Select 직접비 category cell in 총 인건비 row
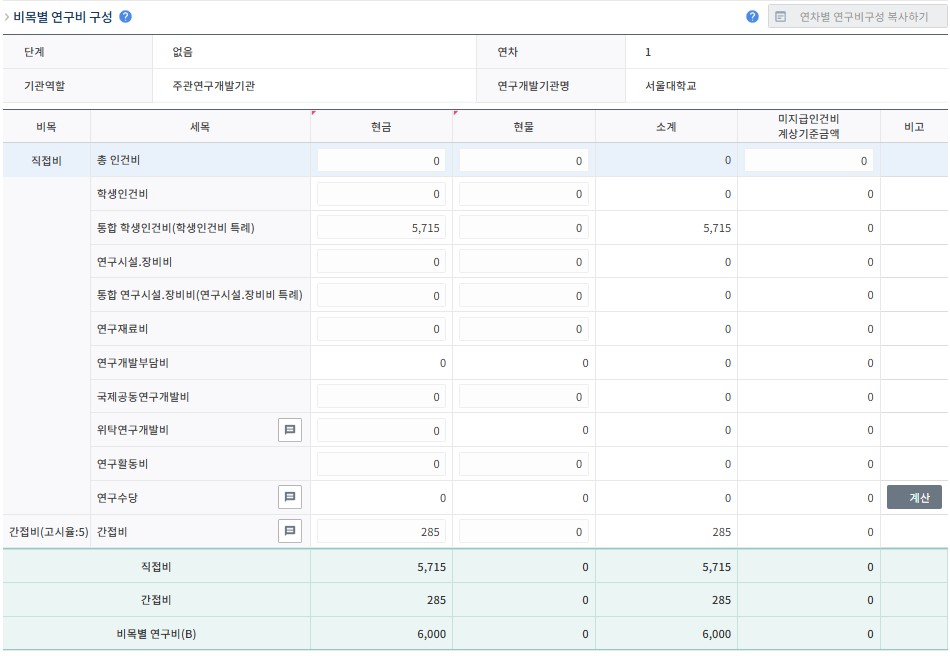950x656 pixels. point(46,161)
